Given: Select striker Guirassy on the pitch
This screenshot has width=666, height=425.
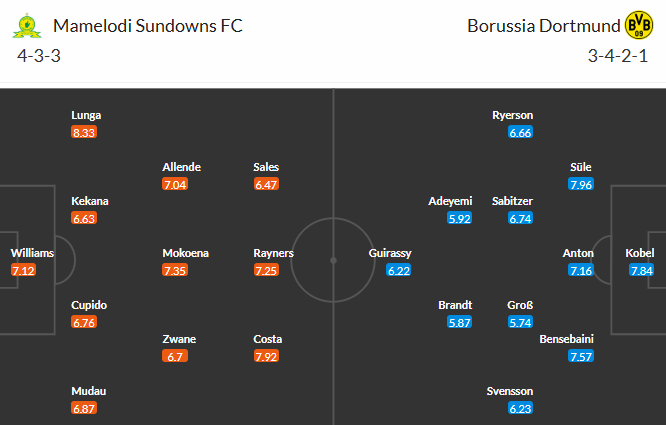Looking at the screenshot, I should (x=390, y=253).
